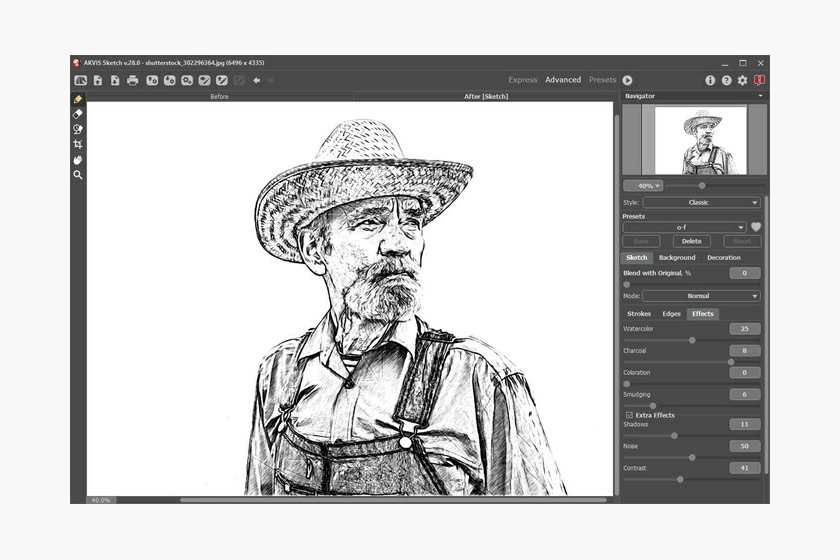Switch to Advanced mode
This screenshot has height=560, width=840.
[x=563, y=80]
